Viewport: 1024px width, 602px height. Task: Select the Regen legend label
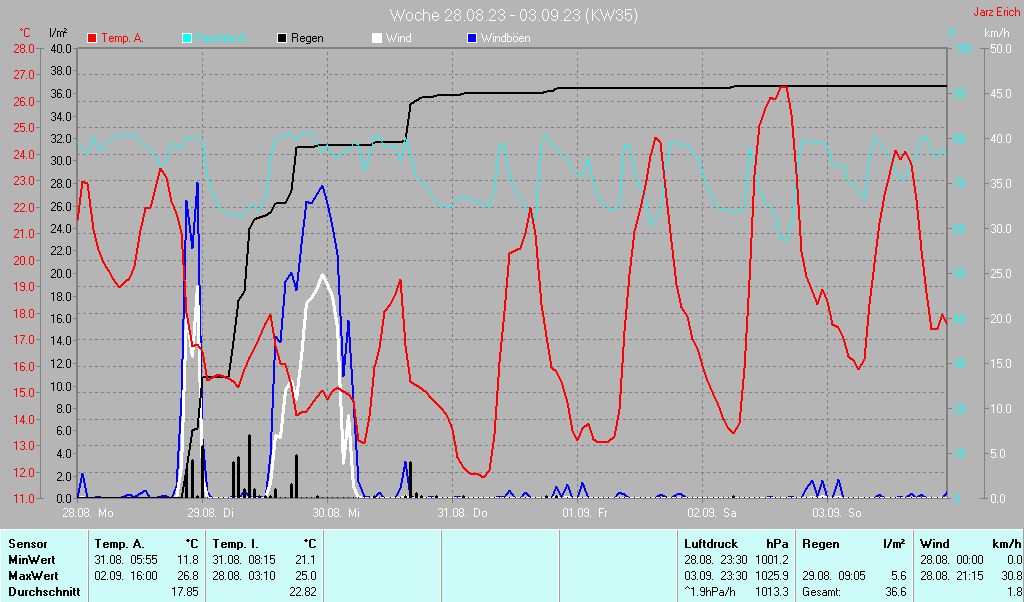[x=307, y=38]
